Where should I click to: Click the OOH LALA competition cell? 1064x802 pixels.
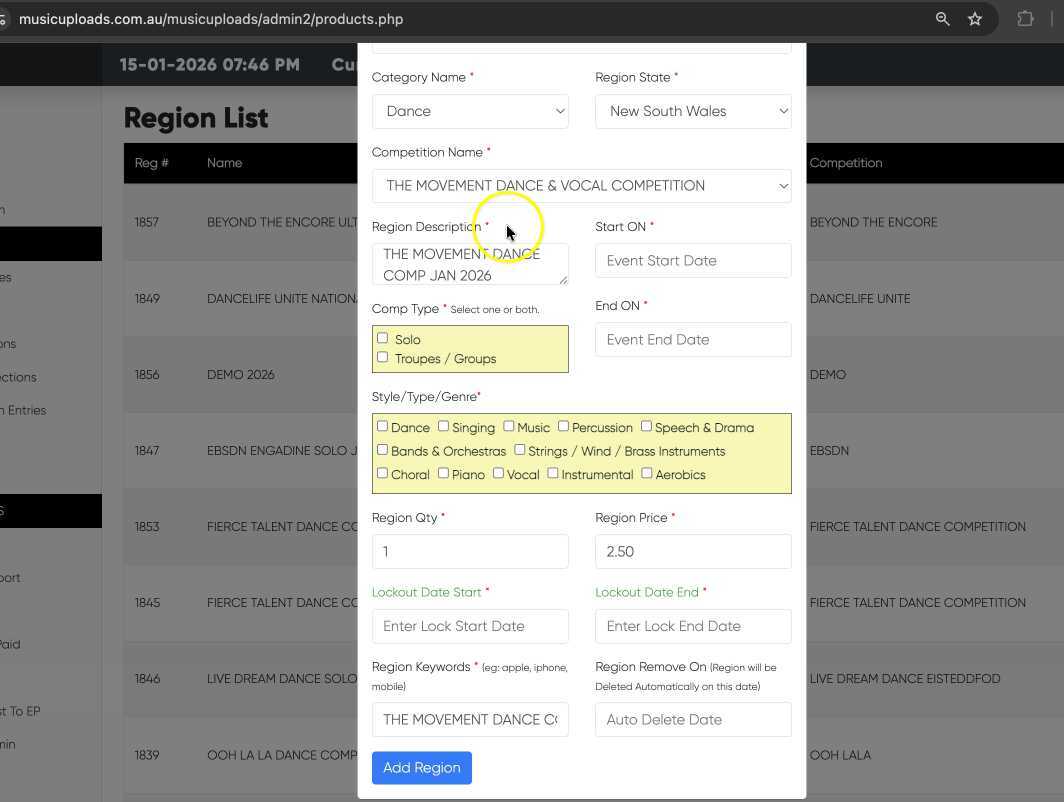(840, 755)
